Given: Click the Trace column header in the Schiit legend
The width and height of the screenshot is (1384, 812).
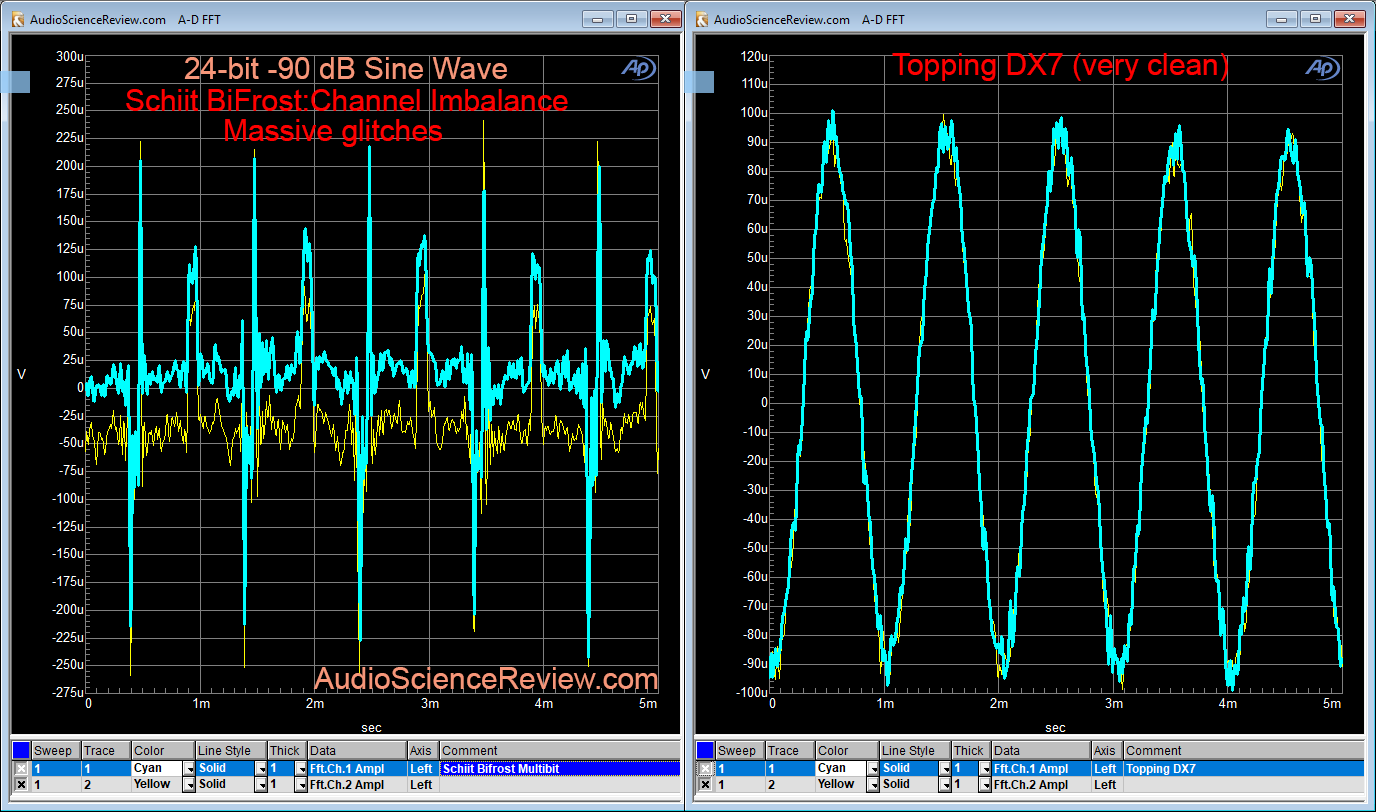Looking at the screenshot, I should point(105,750).
